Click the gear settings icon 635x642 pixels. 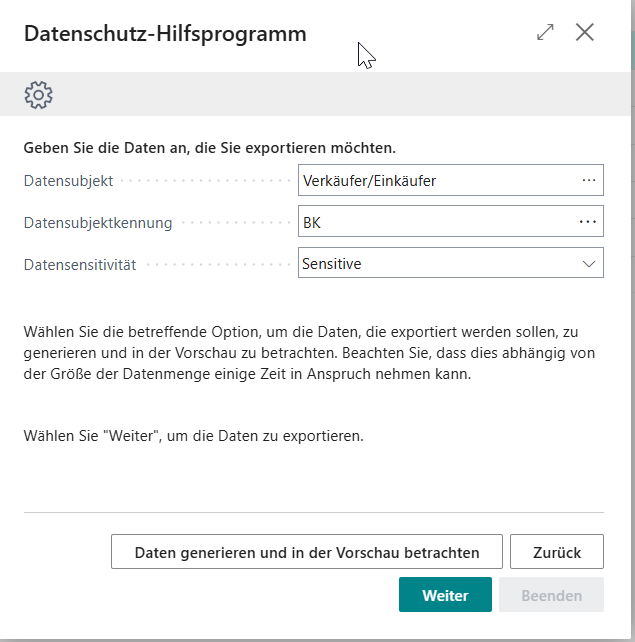tap(38, 95)
